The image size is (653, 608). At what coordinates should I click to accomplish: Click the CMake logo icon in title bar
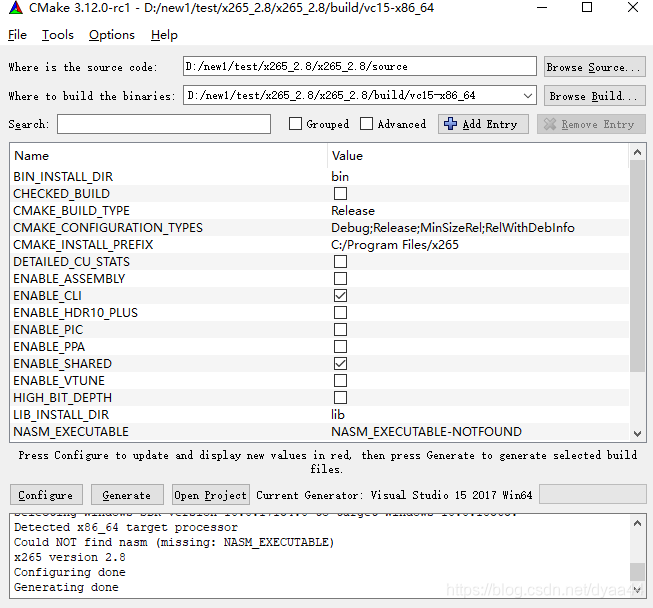(x=15, y=7)
